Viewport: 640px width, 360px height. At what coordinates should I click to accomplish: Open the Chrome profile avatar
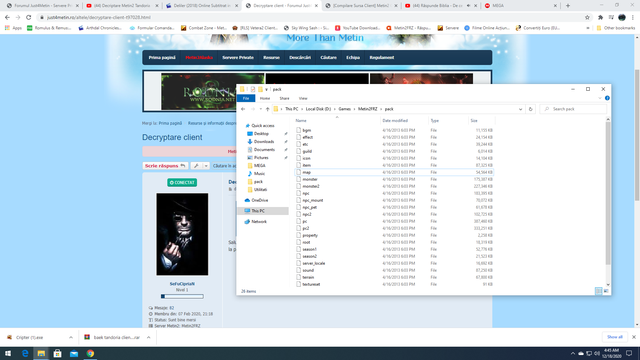[622, 17]
